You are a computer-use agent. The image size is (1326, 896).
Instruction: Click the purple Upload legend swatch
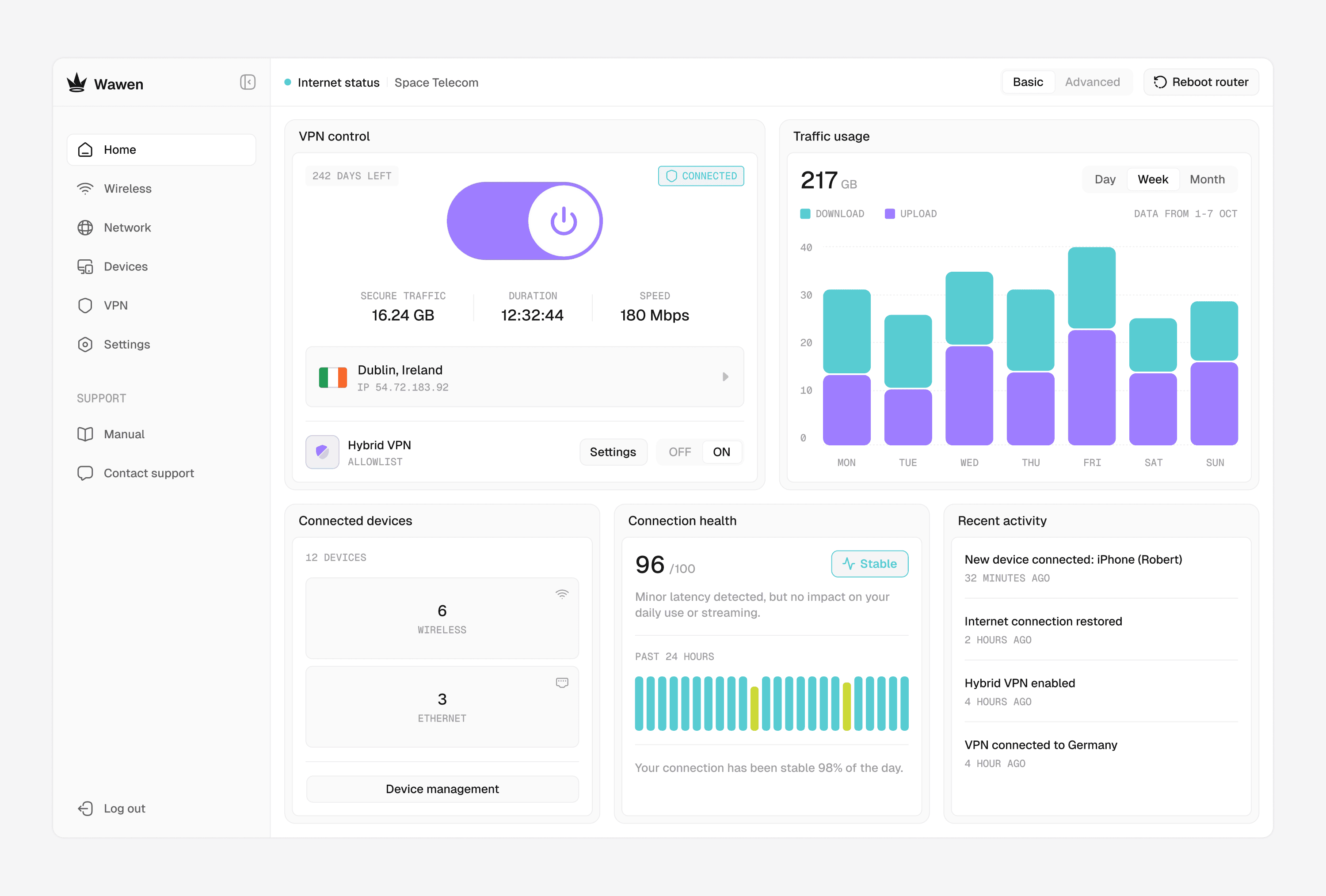(x=889, y=214)
